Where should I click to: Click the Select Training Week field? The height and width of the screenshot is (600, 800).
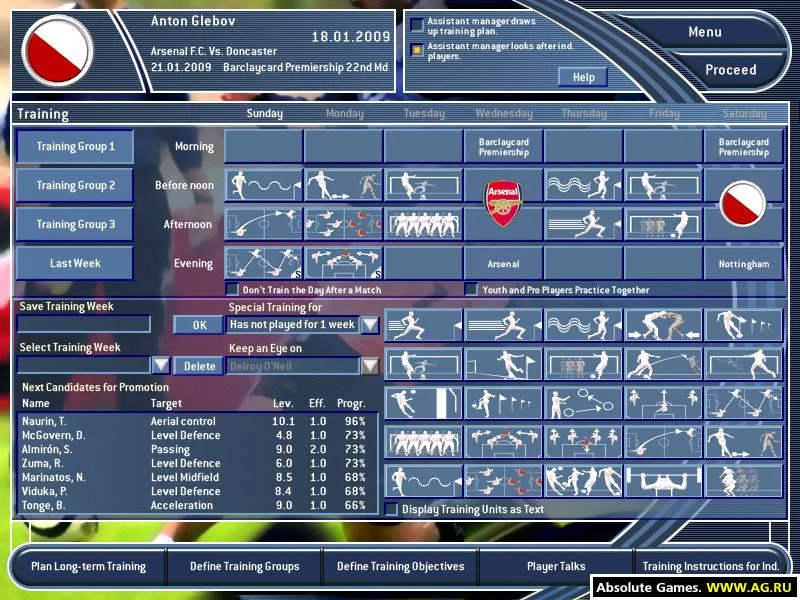(x=84, y=365)
